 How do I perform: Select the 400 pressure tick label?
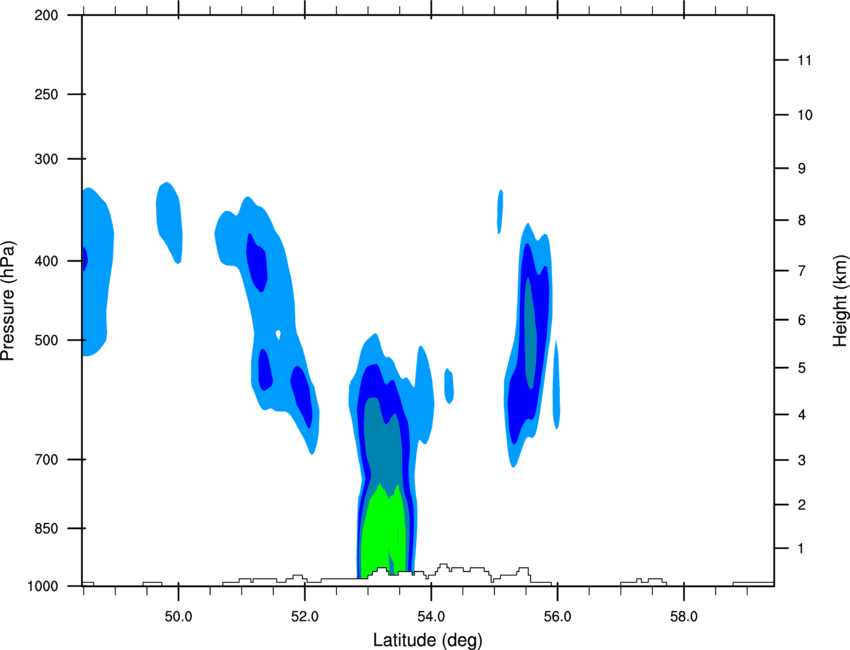point(46,261)
